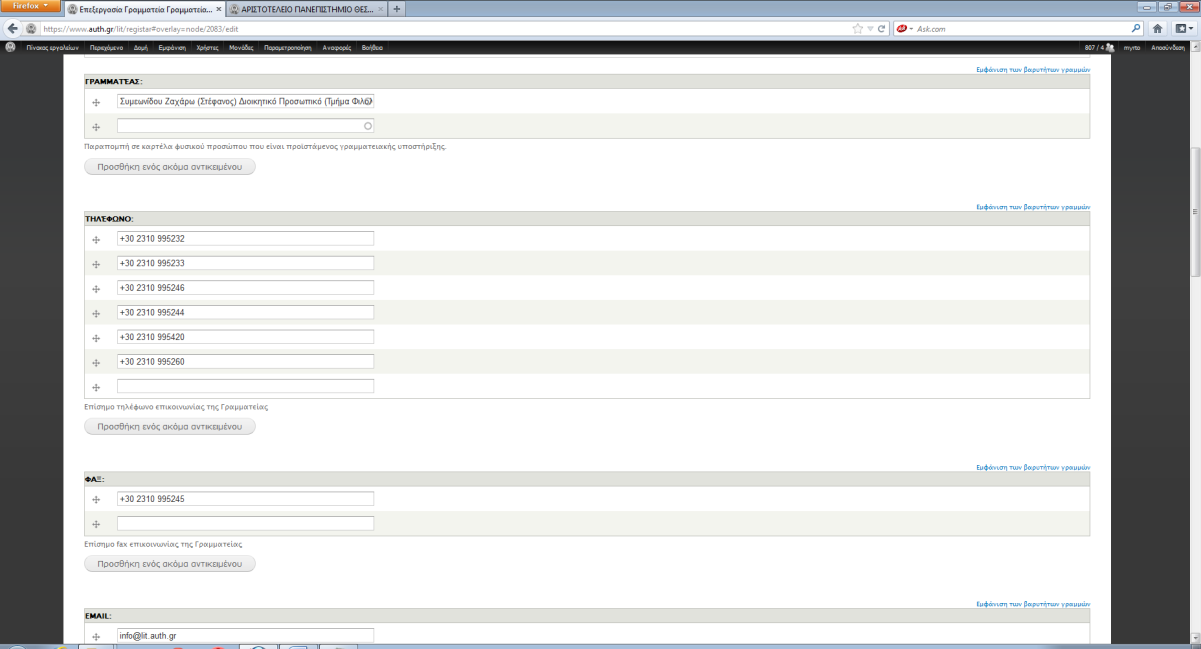This screenshot has width=1201, height=649.
Task: Open the Δομή admin menu
Action: [142, 47]
